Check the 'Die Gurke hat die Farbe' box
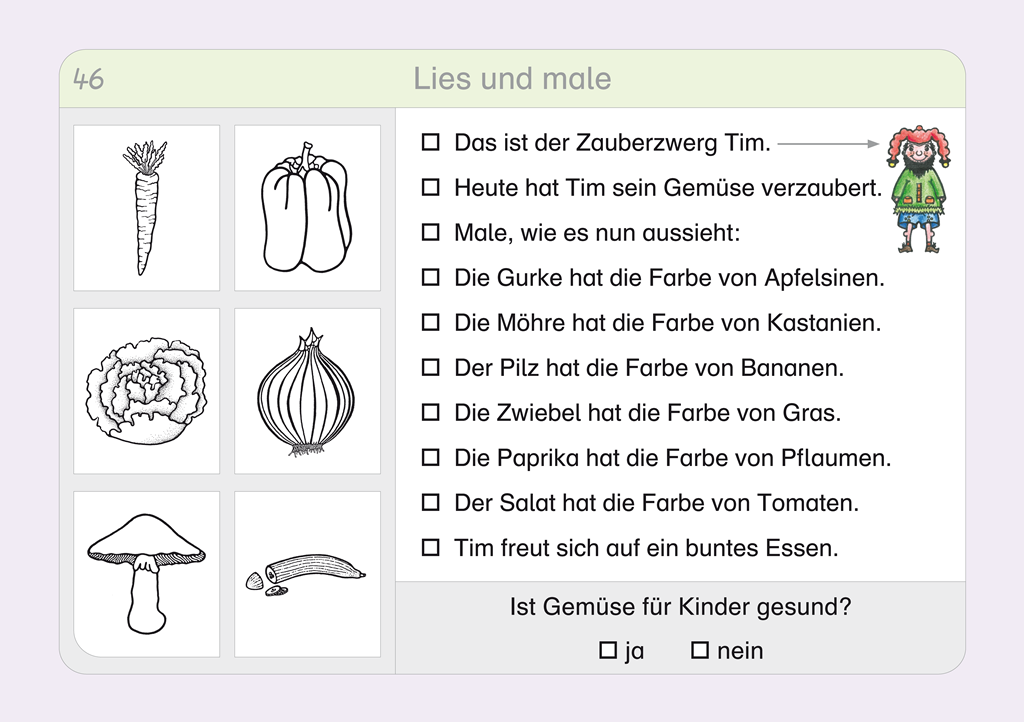Screen dimensions: 1024x722 click(x=431, y=277)
